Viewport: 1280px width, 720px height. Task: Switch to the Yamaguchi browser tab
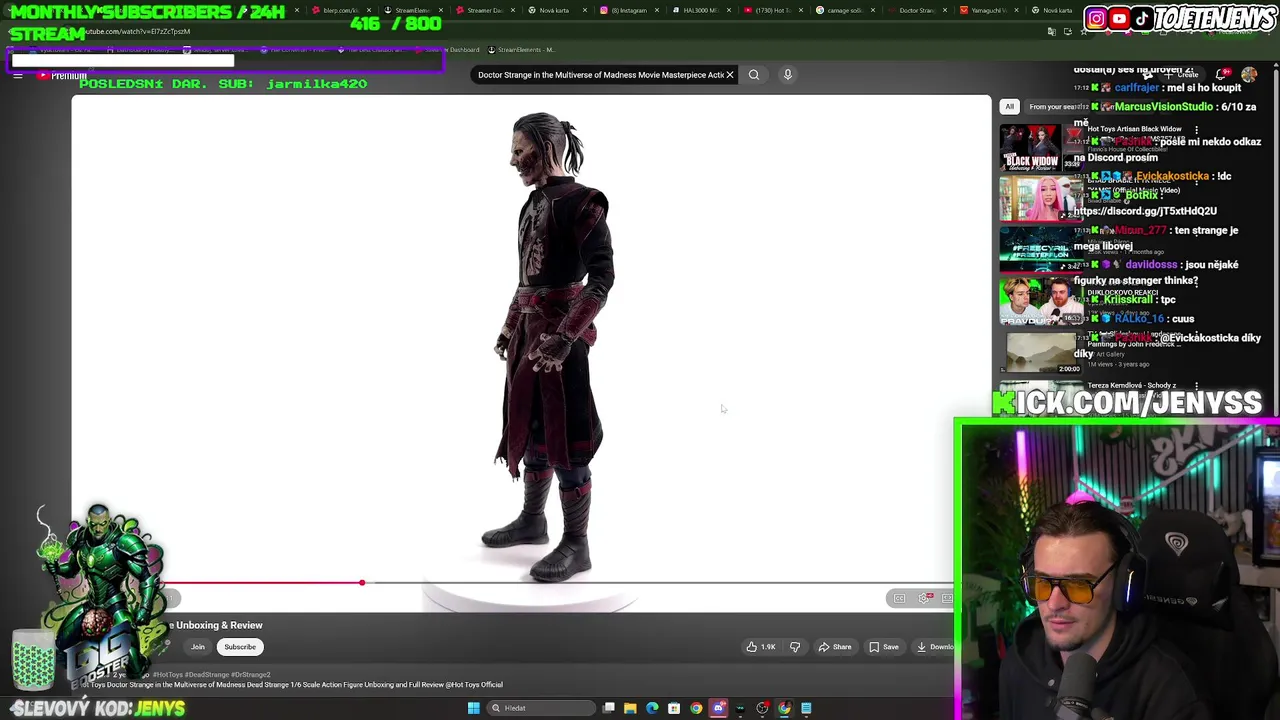click(988, 10)
